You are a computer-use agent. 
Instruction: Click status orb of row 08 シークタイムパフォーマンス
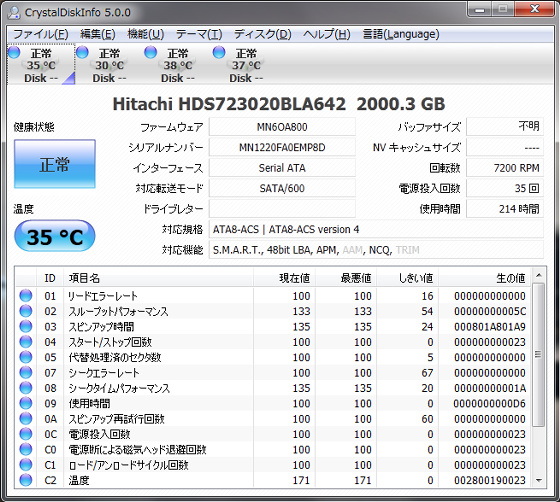click(26, 388)
